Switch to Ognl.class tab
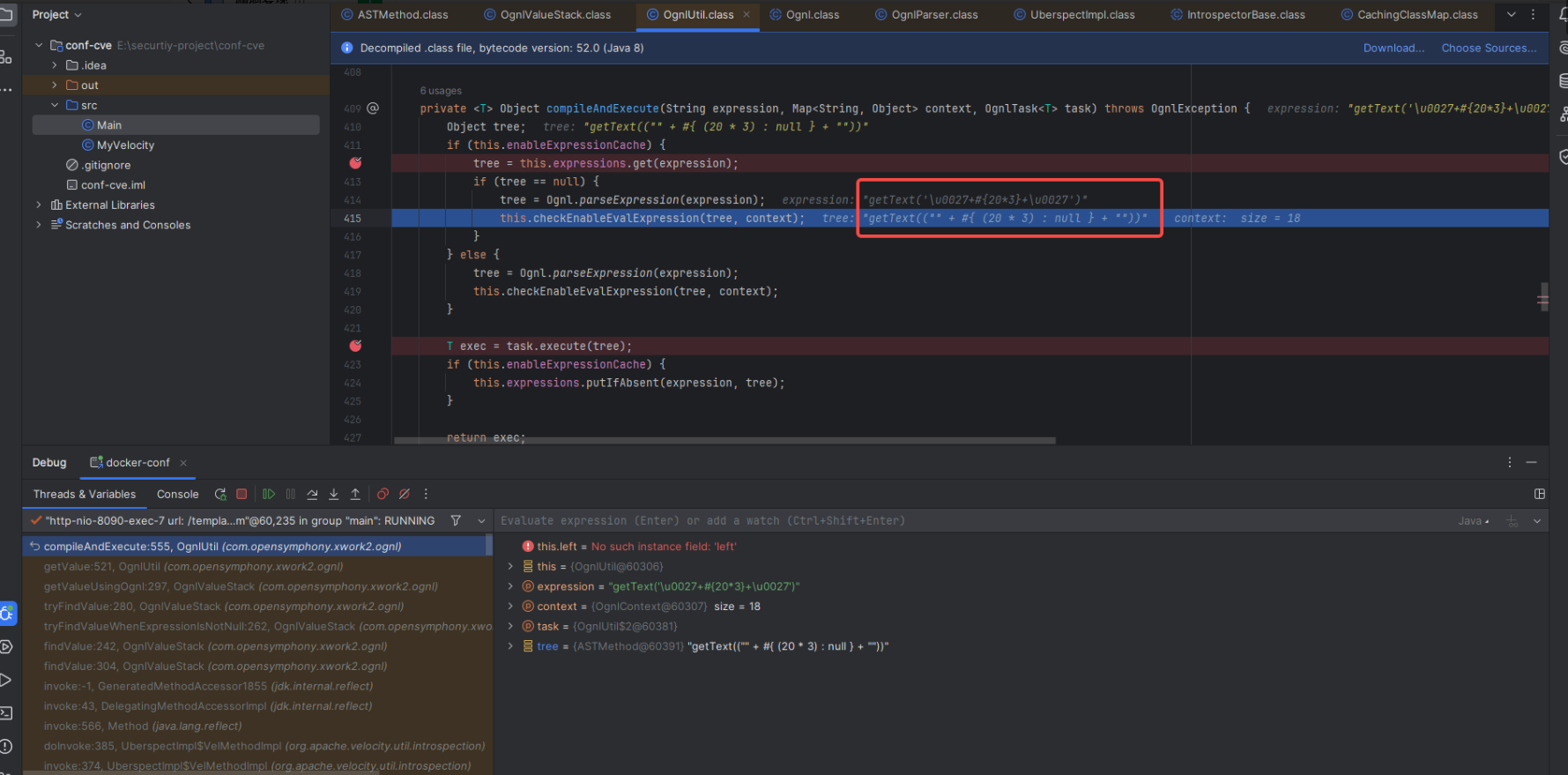Image resolution: width=1568 pixels, height=775 pixels. pyautogui.click(x=805, y=15)
